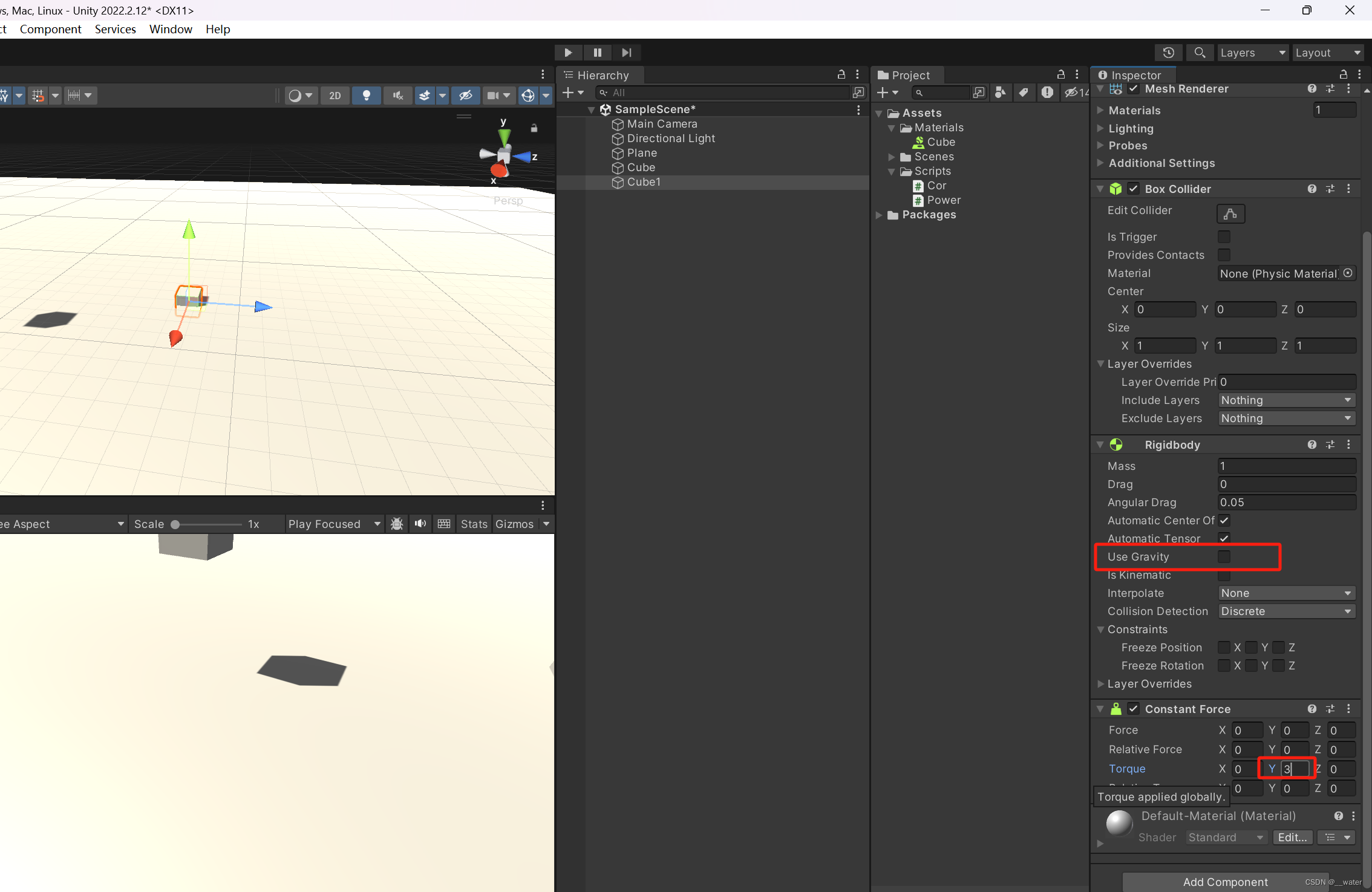Open the Component menu

(x=51, y=29)
